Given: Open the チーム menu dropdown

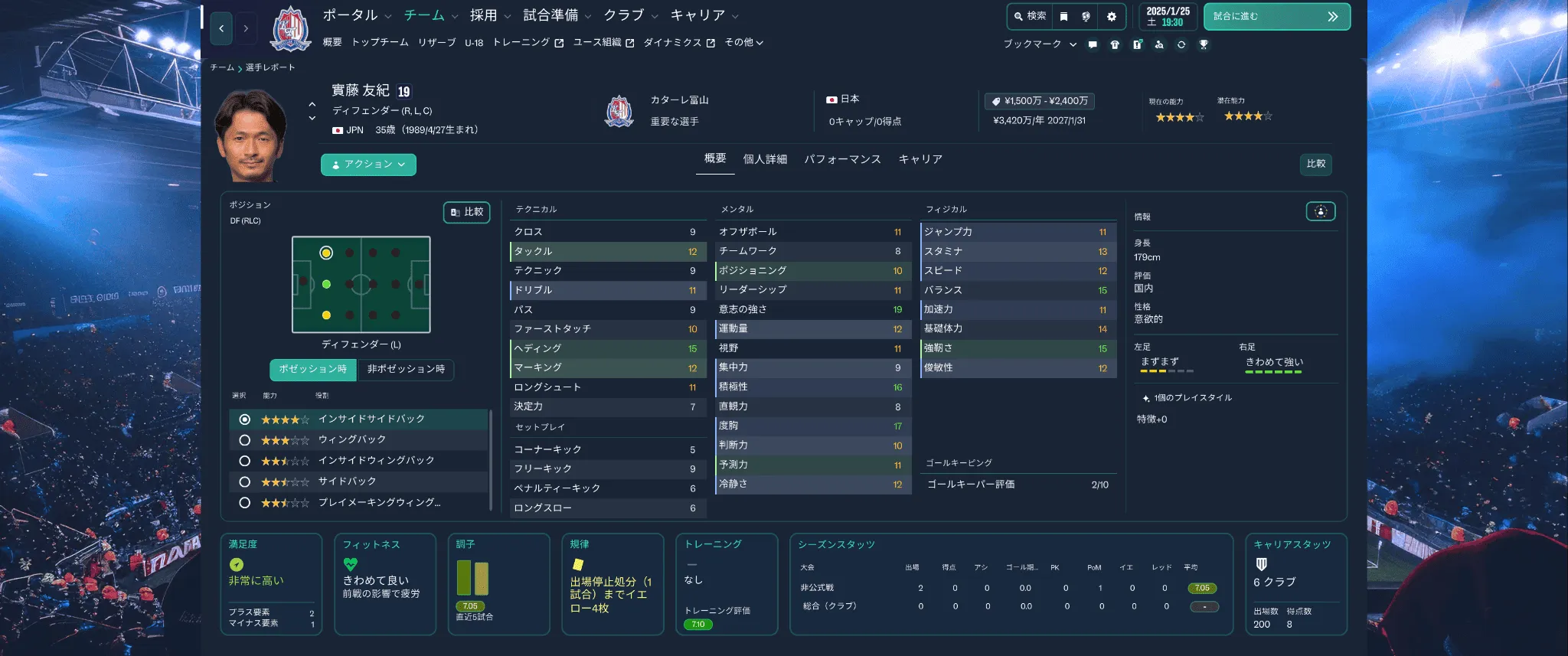Looking at the screenshot, I should pos(431,15).
